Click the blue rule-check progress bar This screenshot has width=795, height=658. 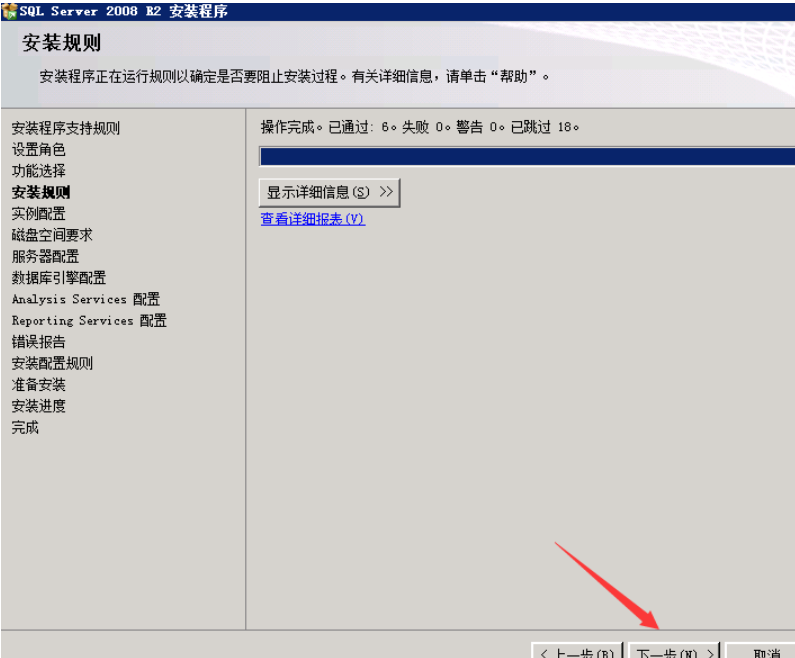pyautogui.click(x=527, y=157)
